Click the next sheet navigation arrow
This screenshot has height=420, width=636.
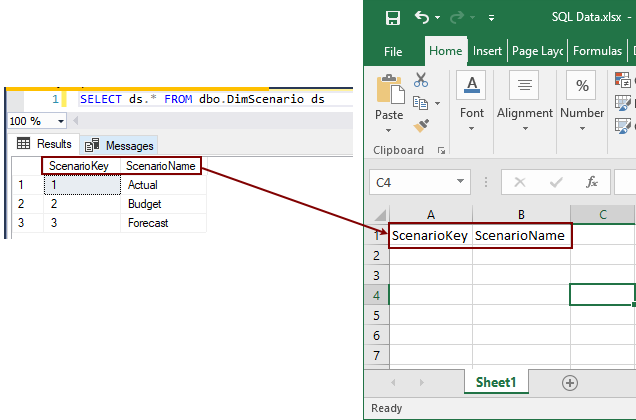pyautogui.click(x=421, y=382)
